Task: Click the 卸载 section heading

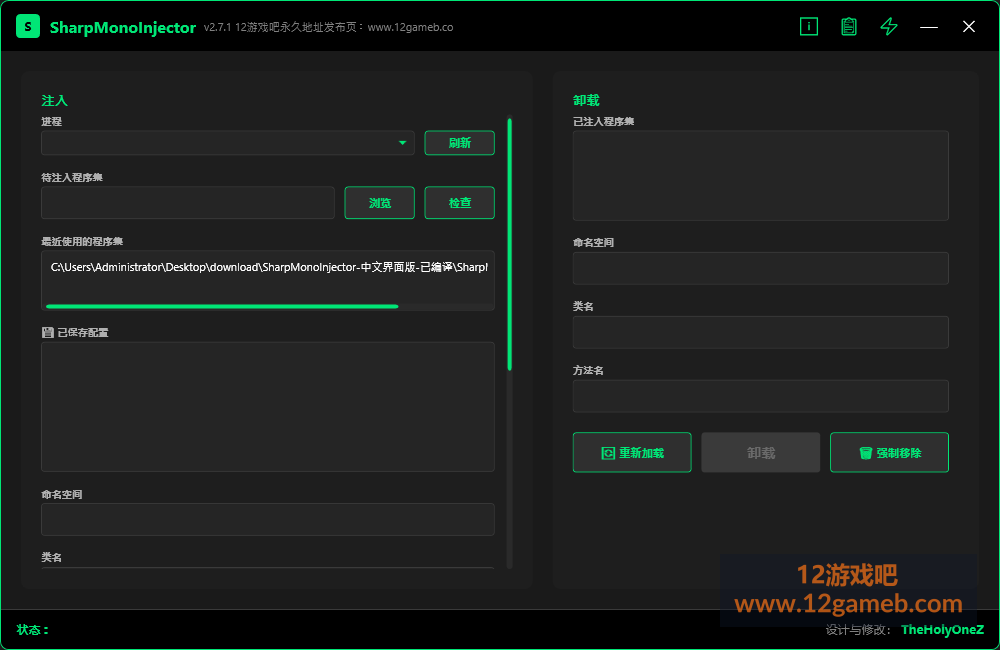Action: (x=586, y=100)
